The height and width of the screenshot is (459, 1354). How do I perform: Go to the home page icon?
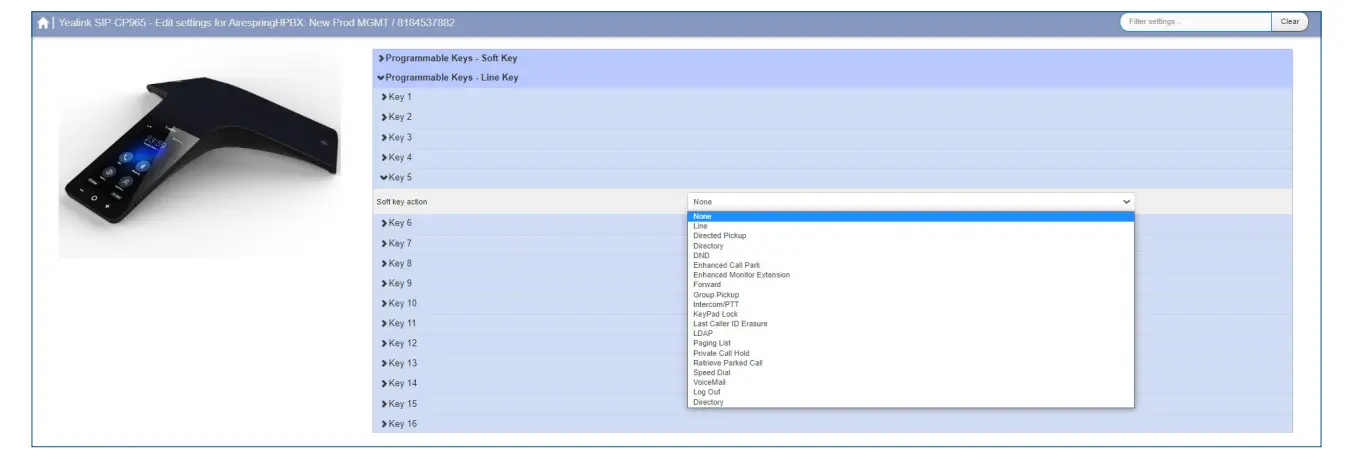[43, 22]
